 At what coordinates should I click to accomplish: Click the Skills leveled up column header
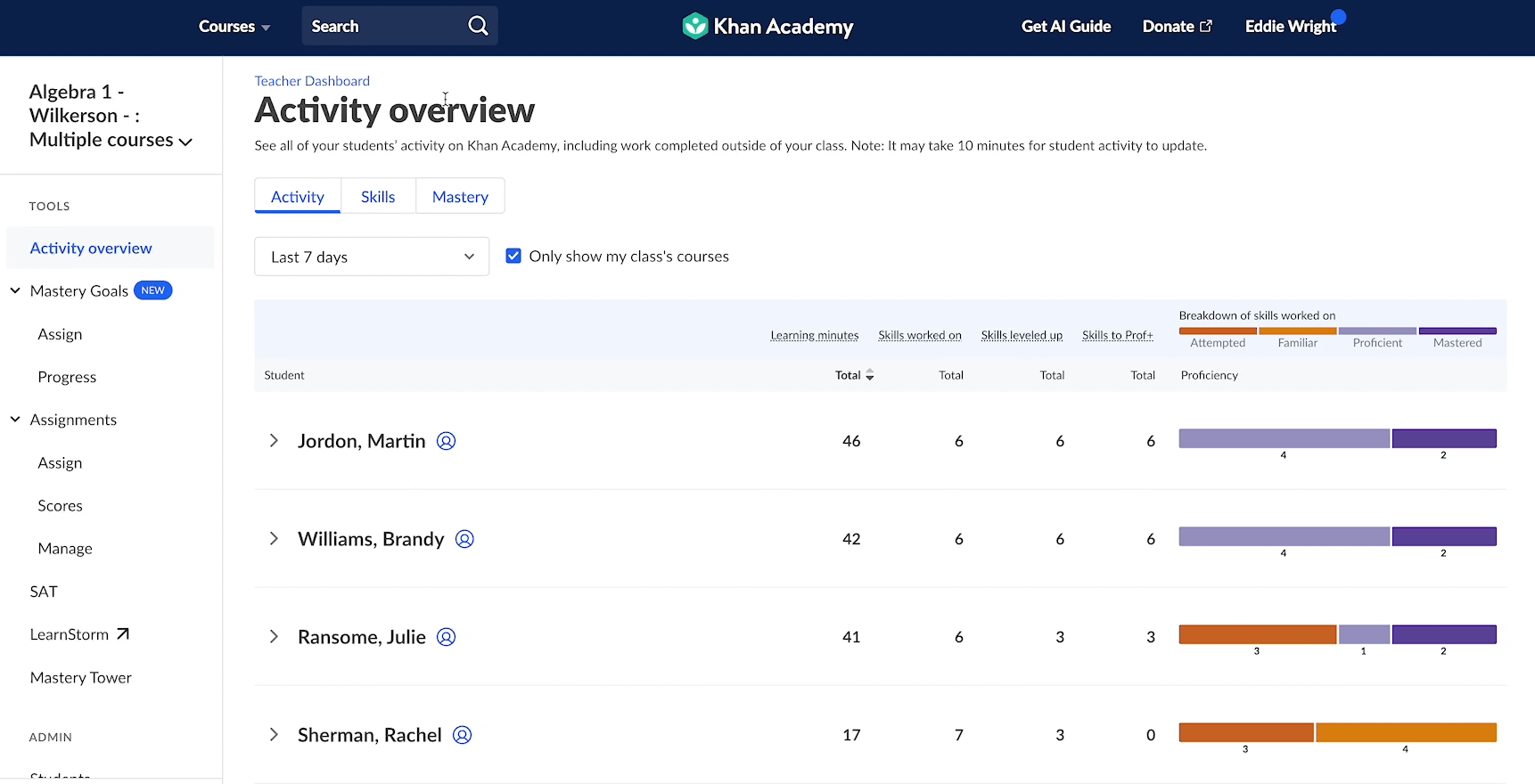point(1022,336)
